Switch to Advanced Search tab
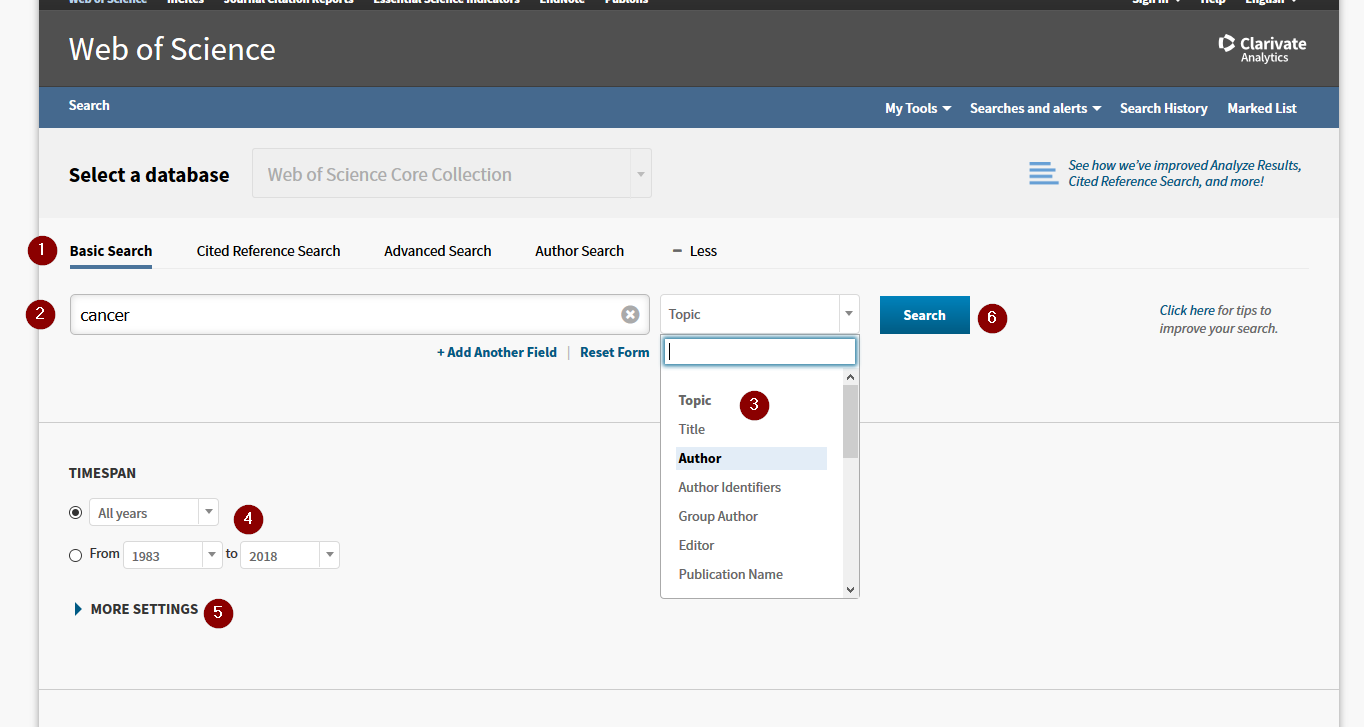1364x727 pixels. pos(437,251)
